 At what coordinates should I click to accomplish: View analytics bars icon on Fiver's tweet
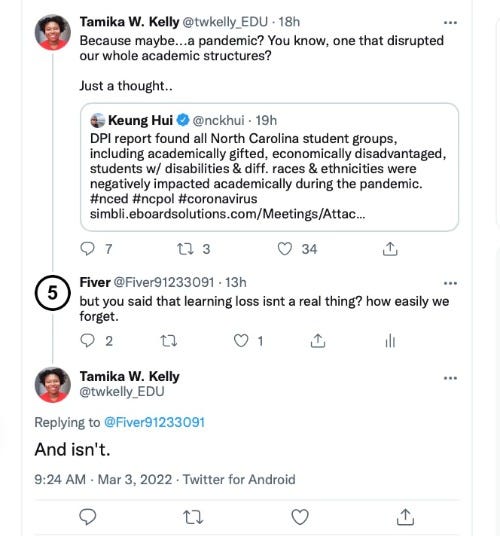pyautogui.click(x=390, y=341)
